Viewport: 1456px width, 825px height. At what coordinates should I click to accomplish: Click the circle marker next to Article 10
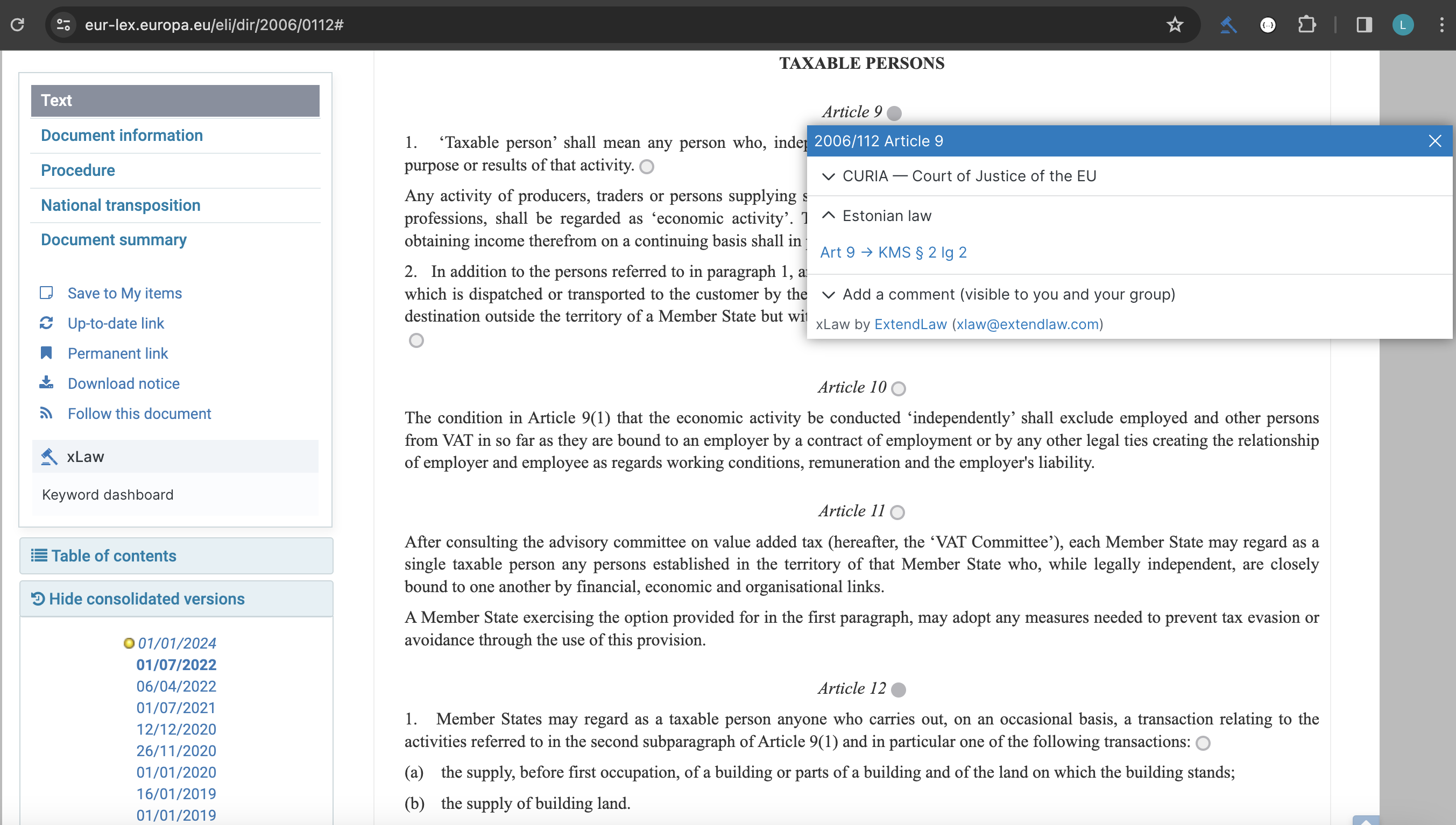[899, 389]
